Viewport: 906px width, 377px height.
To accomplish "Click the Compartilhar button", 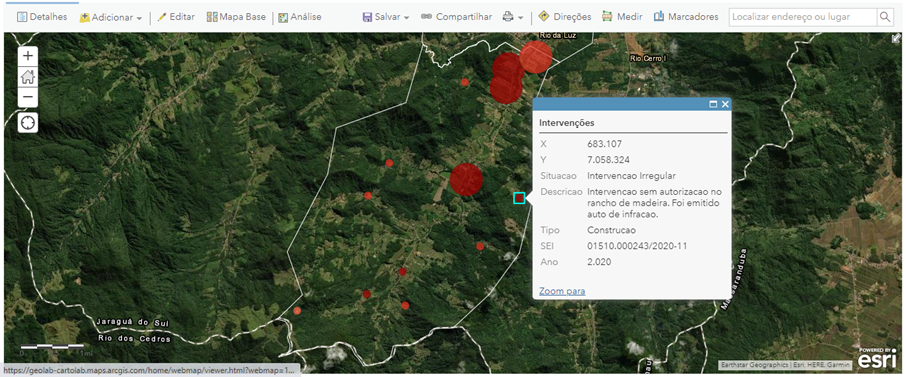I will click(x=456, y=17).
